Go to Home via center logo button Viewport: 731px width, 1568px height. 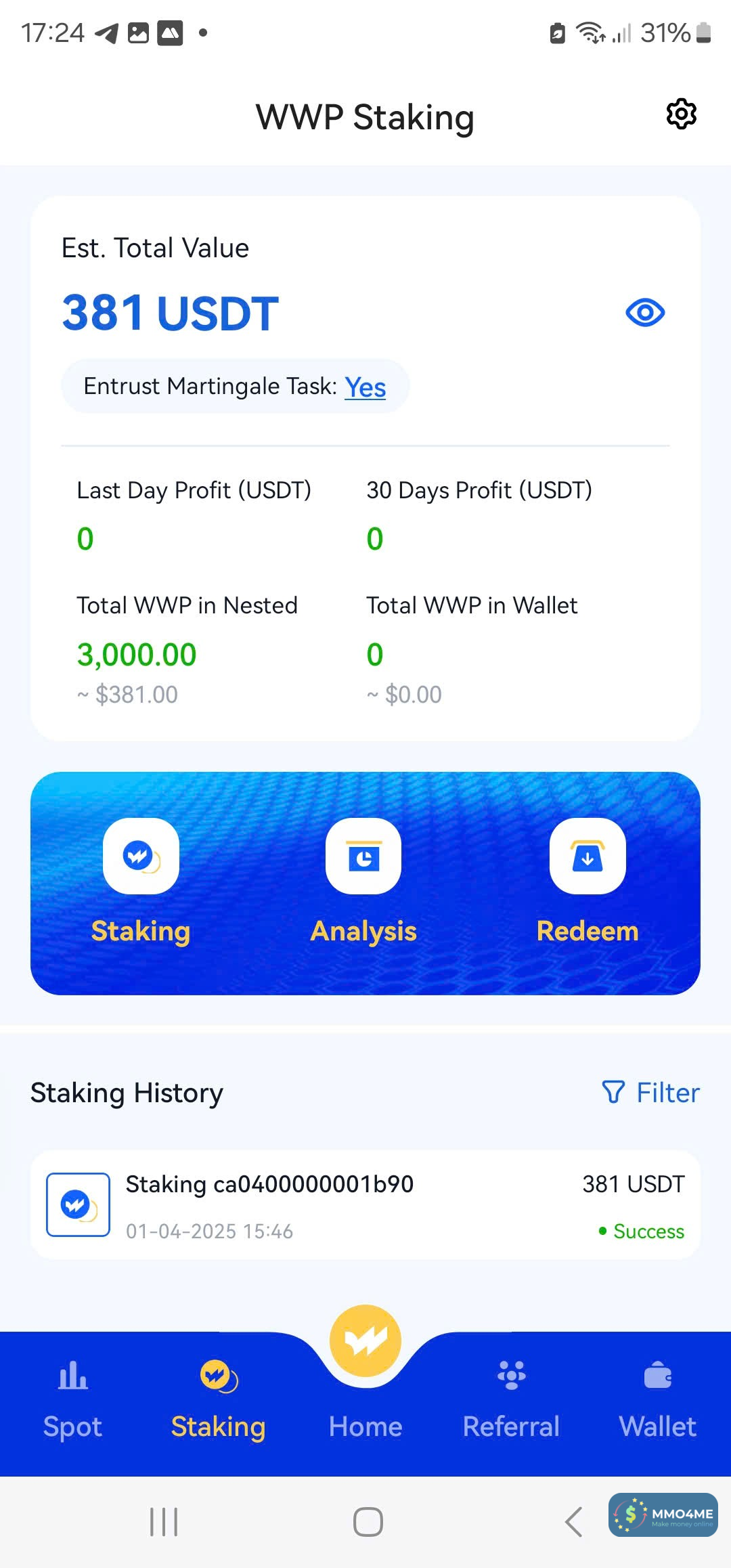point(365,1342)
